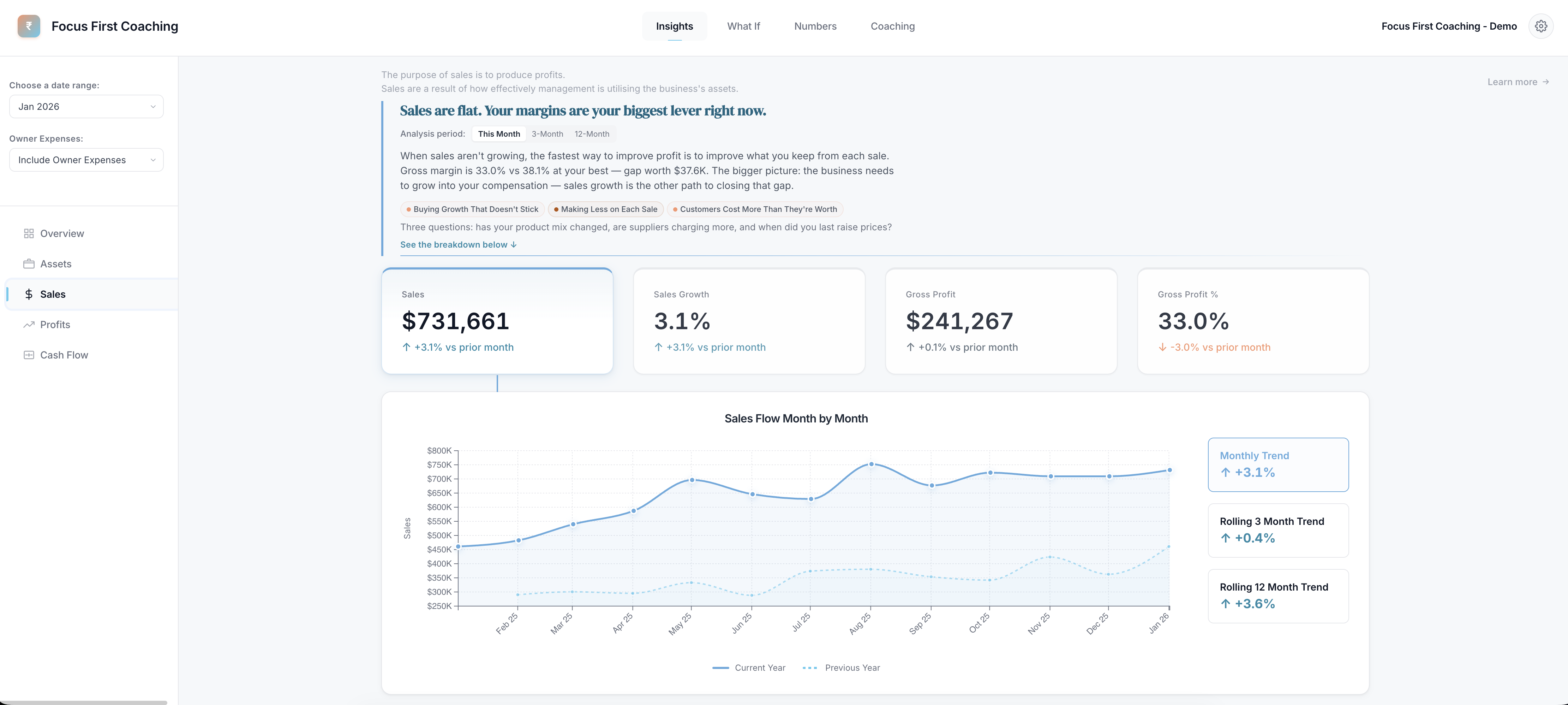Click the Sales dollar icon in sidebar
1568x705 pixels.
click(x=29, y=294)
